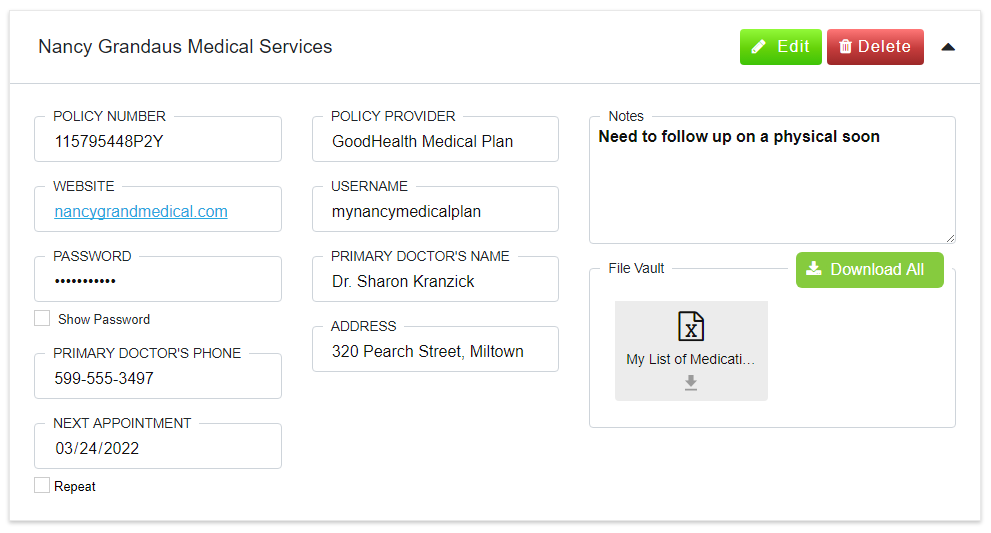991x533 pixels.
Task: Click the spreadsheet file icon in File Vault
Action: click(x=691, y=326)
